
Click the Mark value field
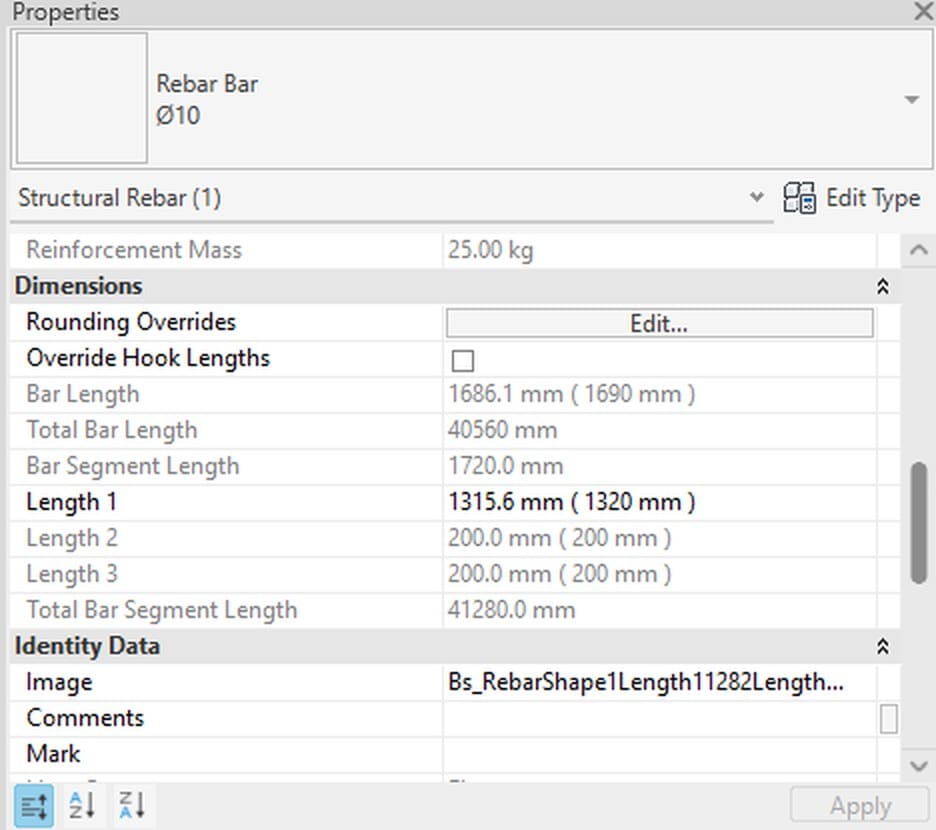pyautogui.click(x=660, y=754)
